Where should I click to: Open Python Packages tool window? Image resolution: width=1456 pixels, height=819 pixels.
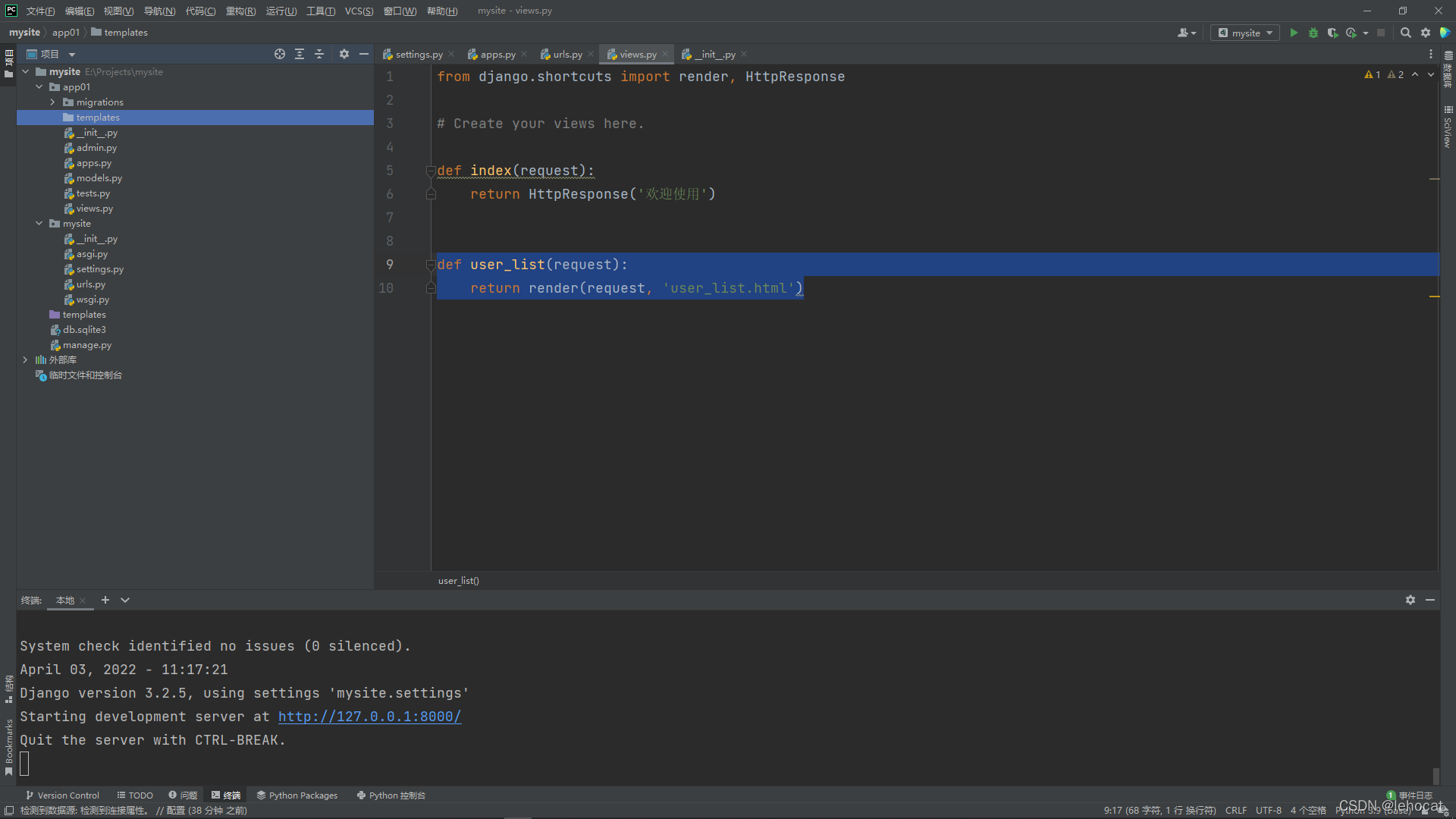coord(297,795)
